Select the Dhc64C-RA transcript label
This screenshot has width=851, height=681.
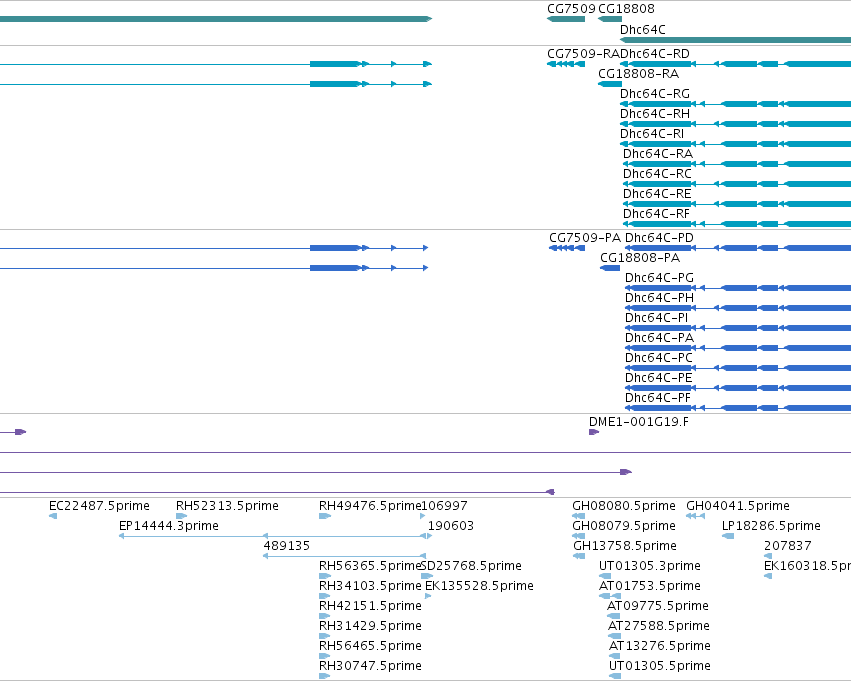(x=658, y=154)
